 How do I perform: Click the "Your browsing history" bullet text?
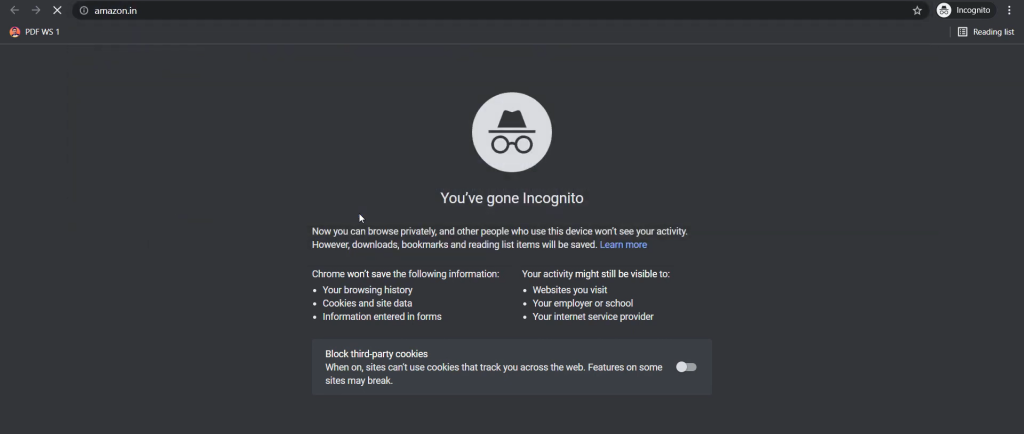point(368,290)
